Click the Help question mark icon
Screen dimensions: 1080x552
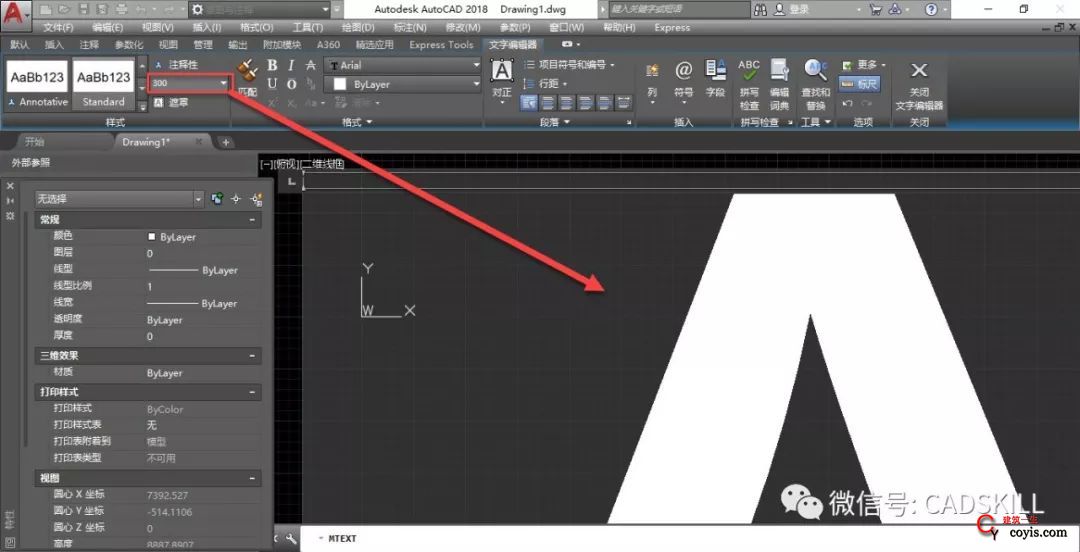[931, 10]
